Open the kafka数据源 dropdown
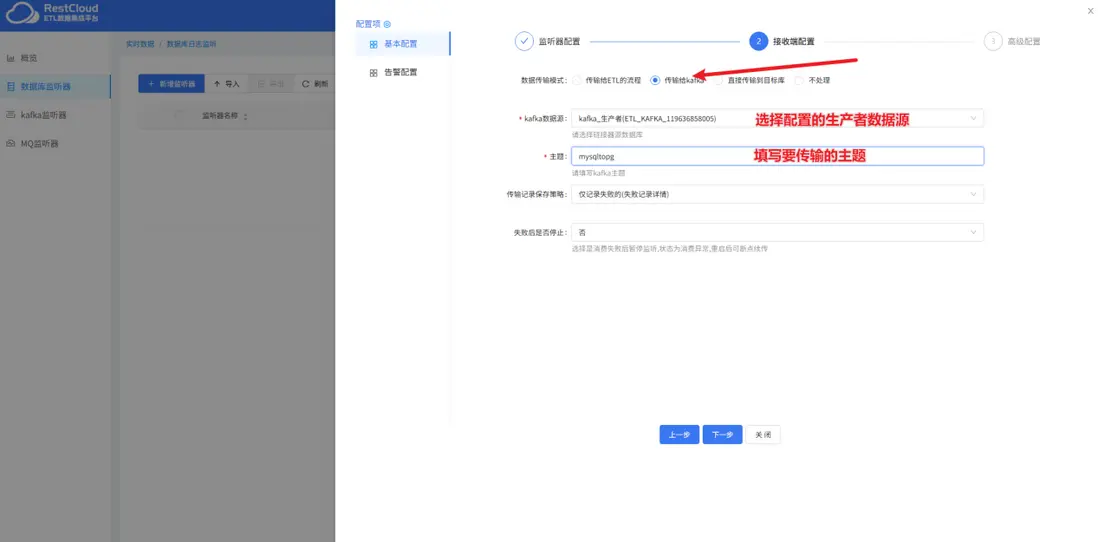 coord(777,118)
